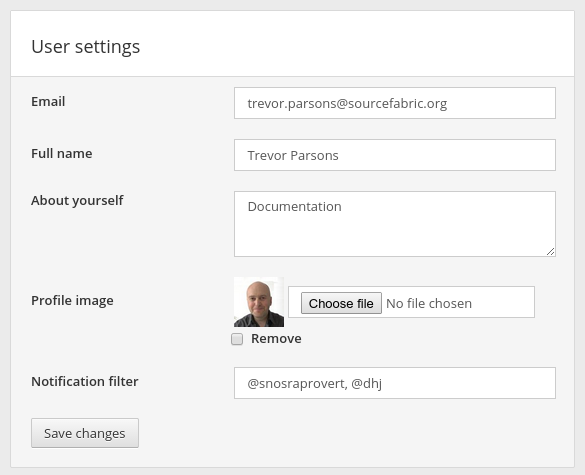
Task: Click the textarea resize grip corner
Action: [x=551, y=252]
